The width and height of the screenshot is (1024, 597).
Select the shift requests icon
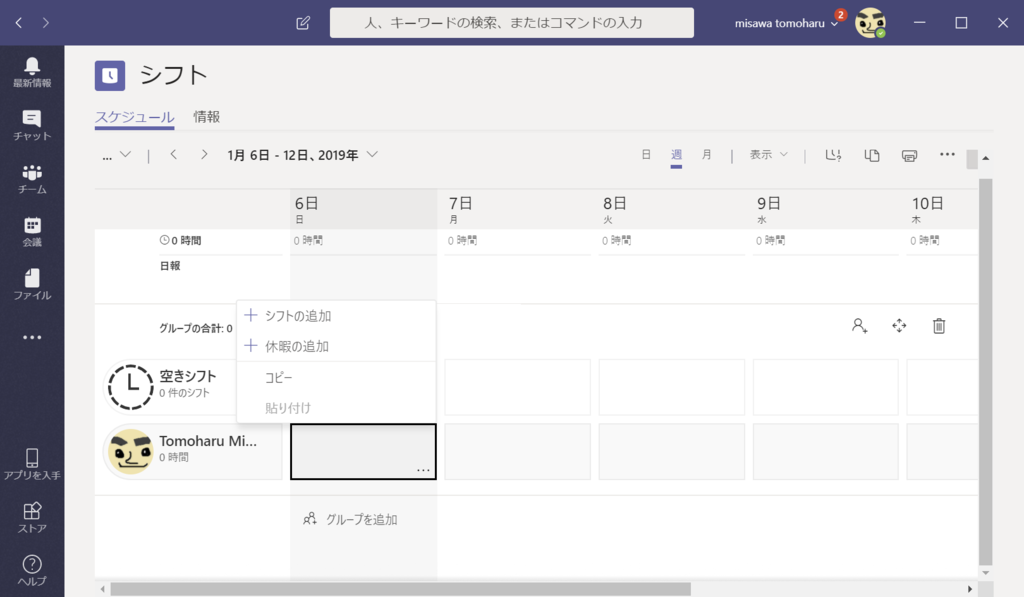tap(833, 155)
